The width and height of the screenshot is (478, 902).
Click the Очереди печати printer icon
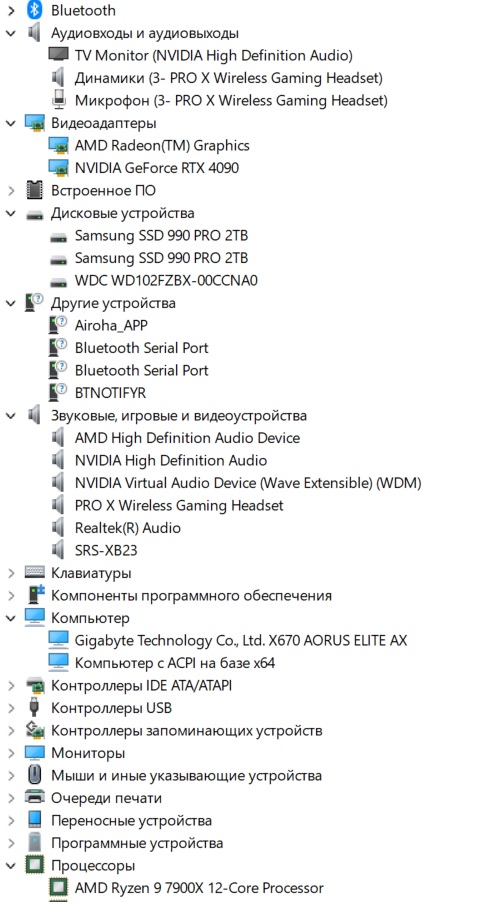pyautogui.click(x=35, y=798)
